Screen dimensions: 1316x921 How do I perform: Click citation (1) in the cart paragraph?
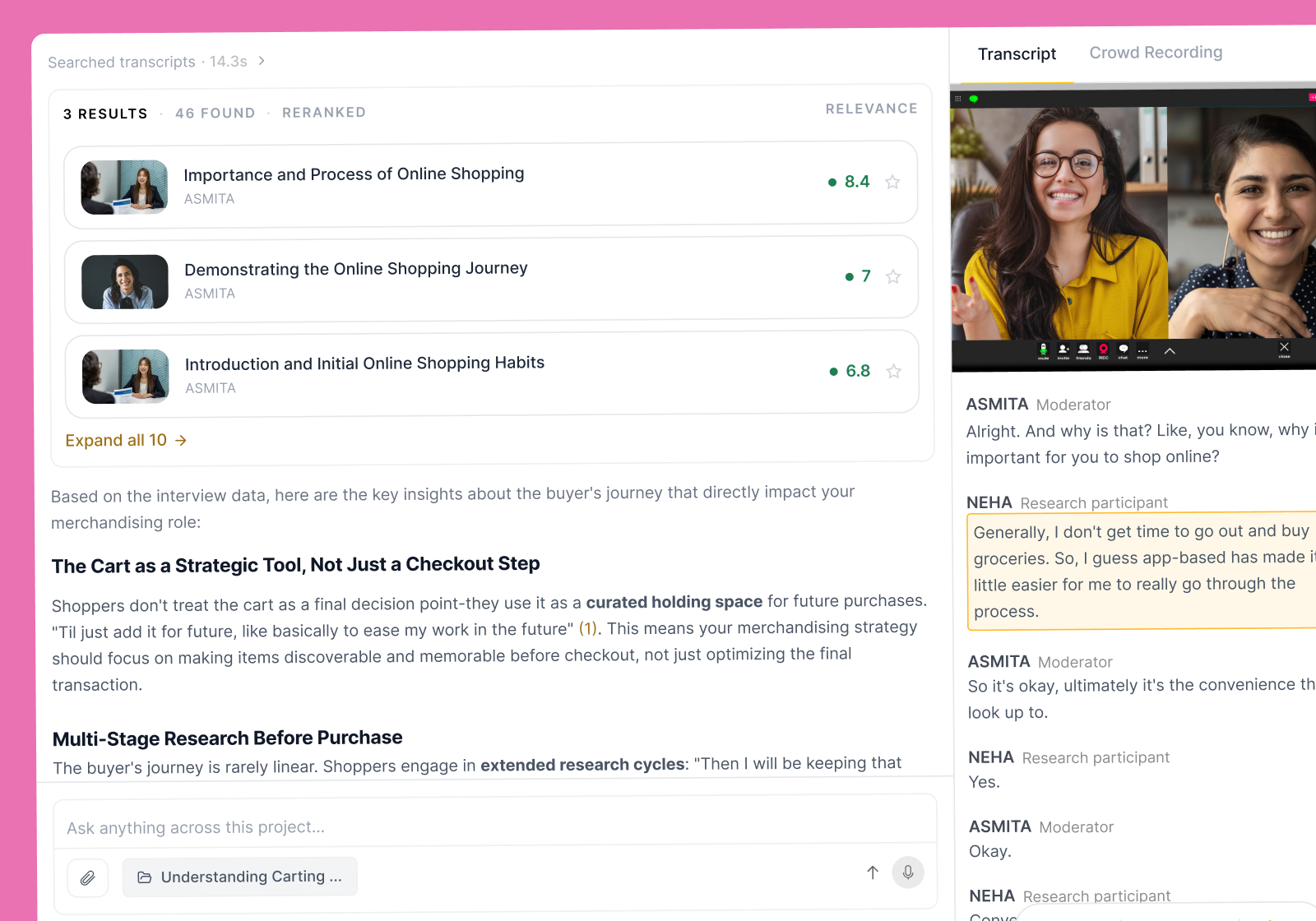[588, 628]
